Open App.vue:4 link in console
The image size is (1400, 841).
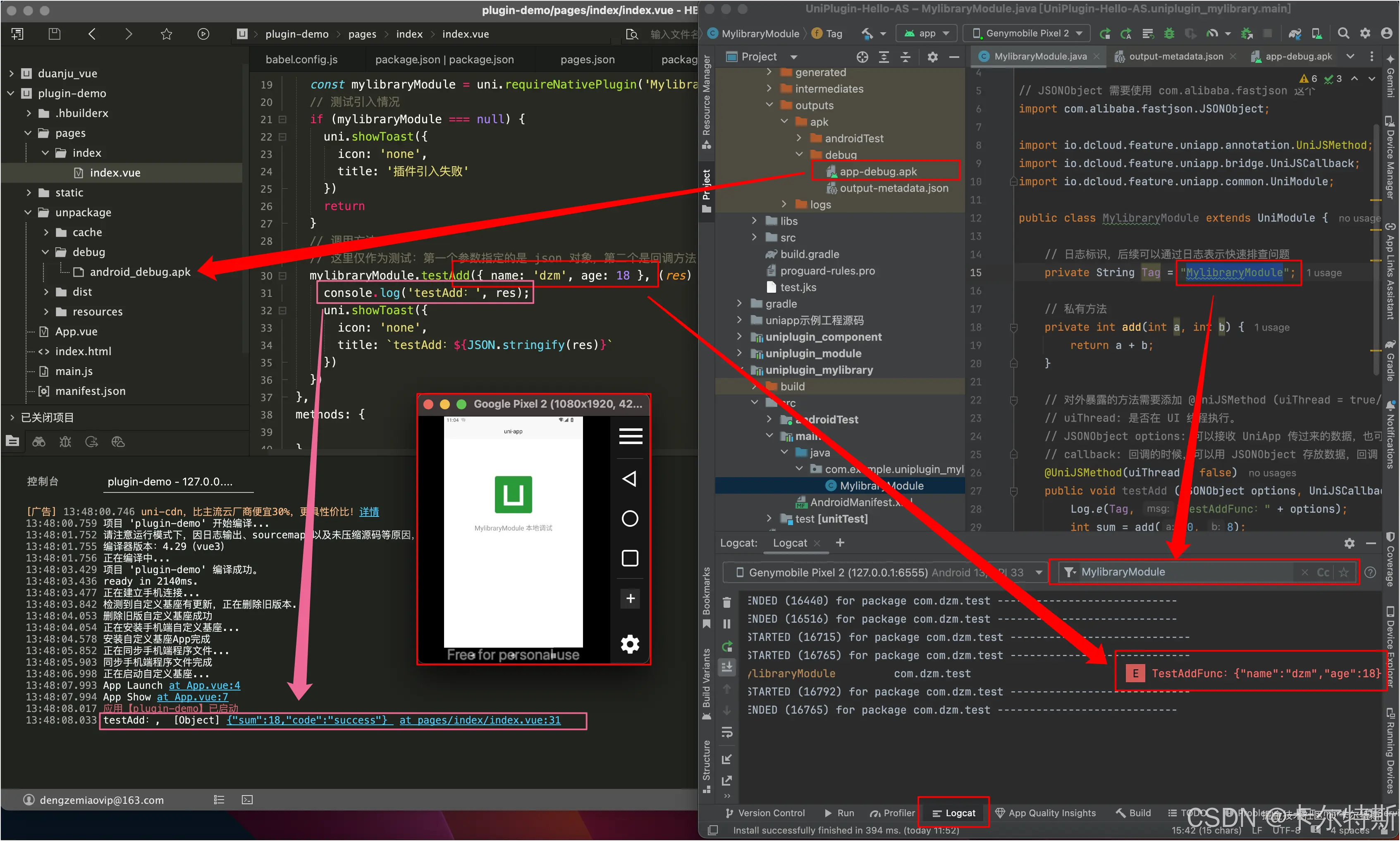(204, 685)
